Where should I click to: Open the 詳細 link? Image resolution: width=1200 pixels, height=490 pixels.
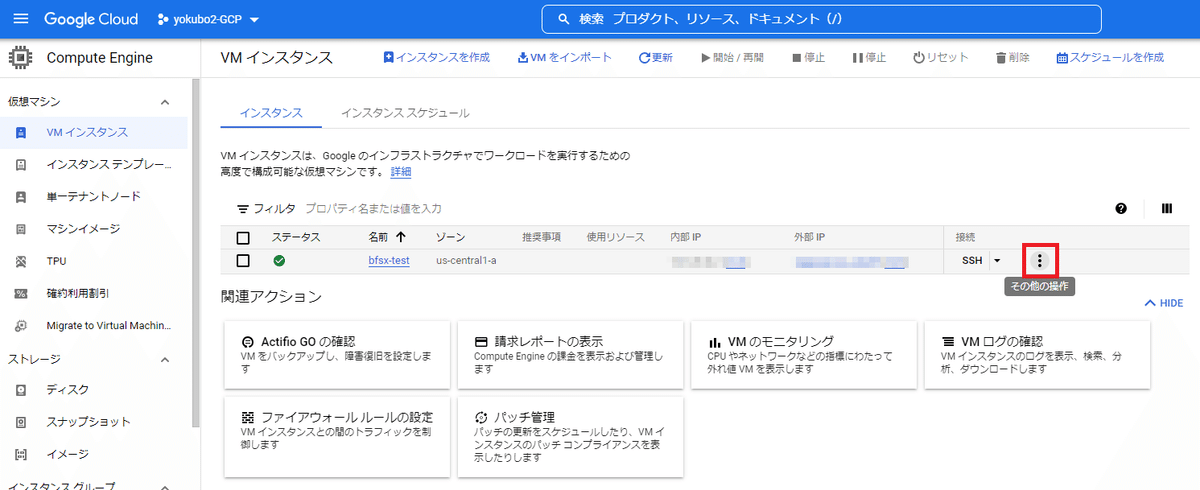pyautogui.click(x=400, y=172)
